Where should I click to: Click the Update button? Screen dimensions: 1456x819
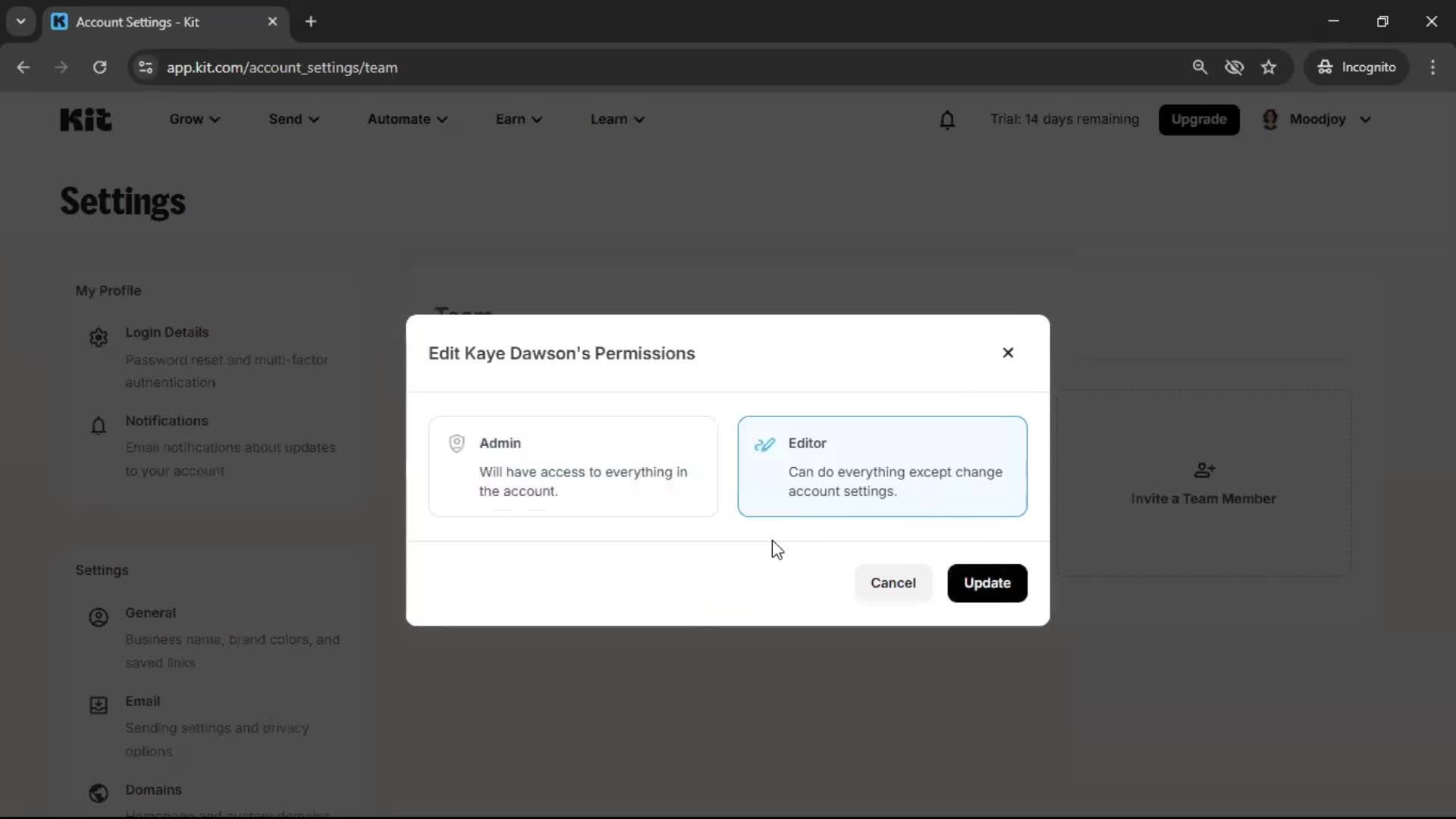pyautogui.click(x=987, y=582)
